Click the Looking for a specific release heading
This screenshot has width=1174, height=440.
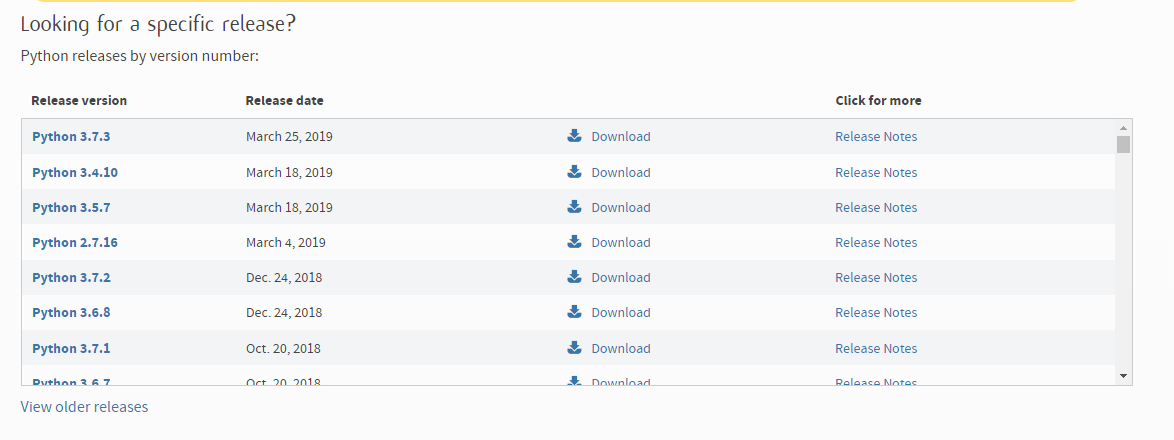[158, 24]
